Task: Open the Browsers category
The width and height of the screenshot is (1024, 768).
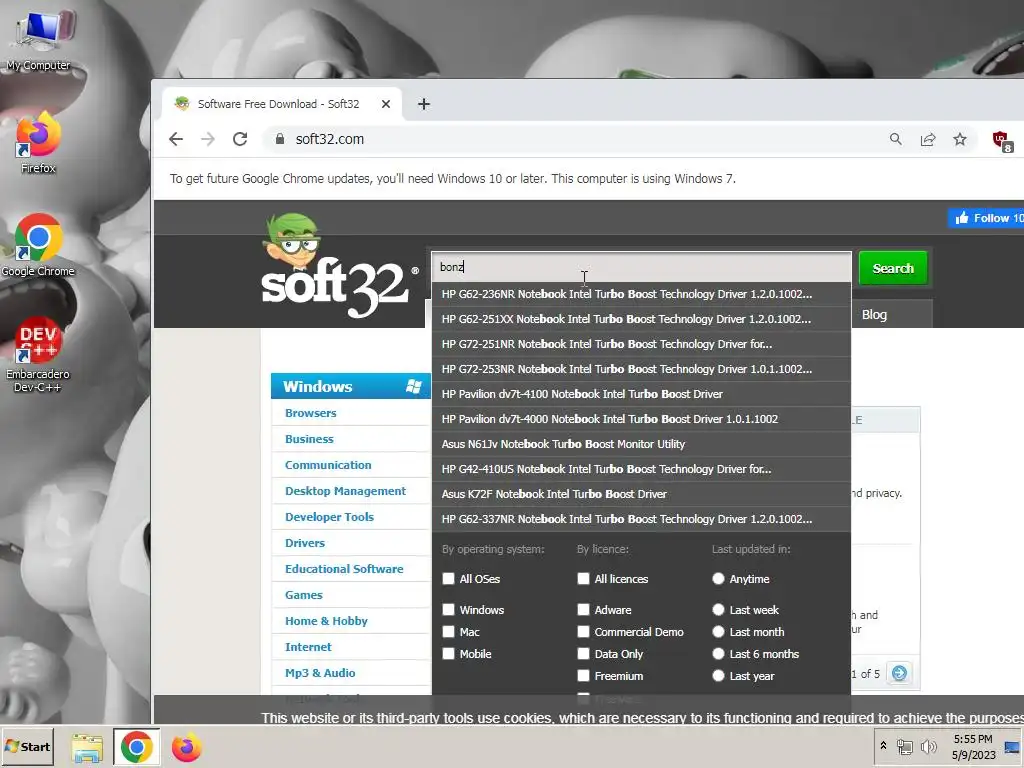Action: click(311, 413)
